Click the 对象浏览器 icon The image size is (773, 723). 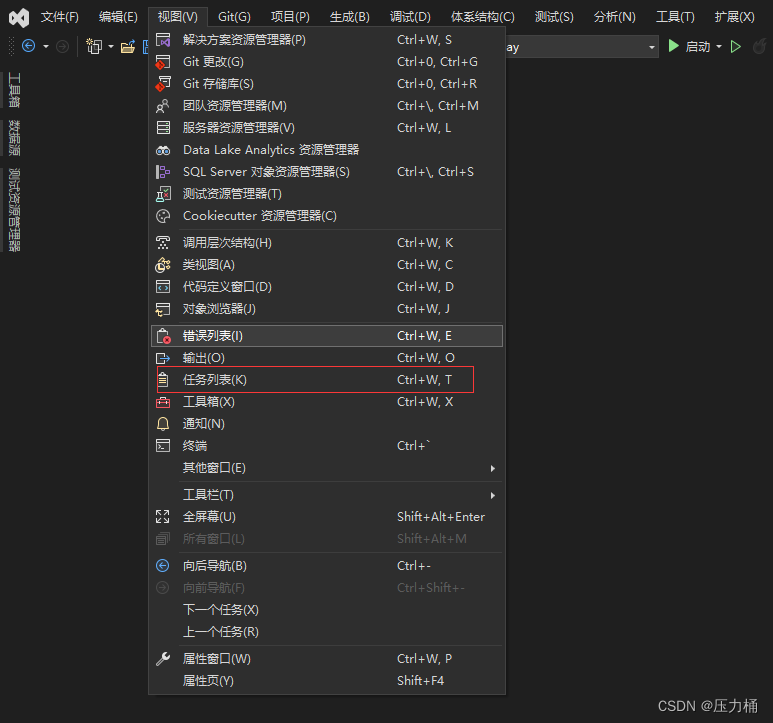coord(163,309)
